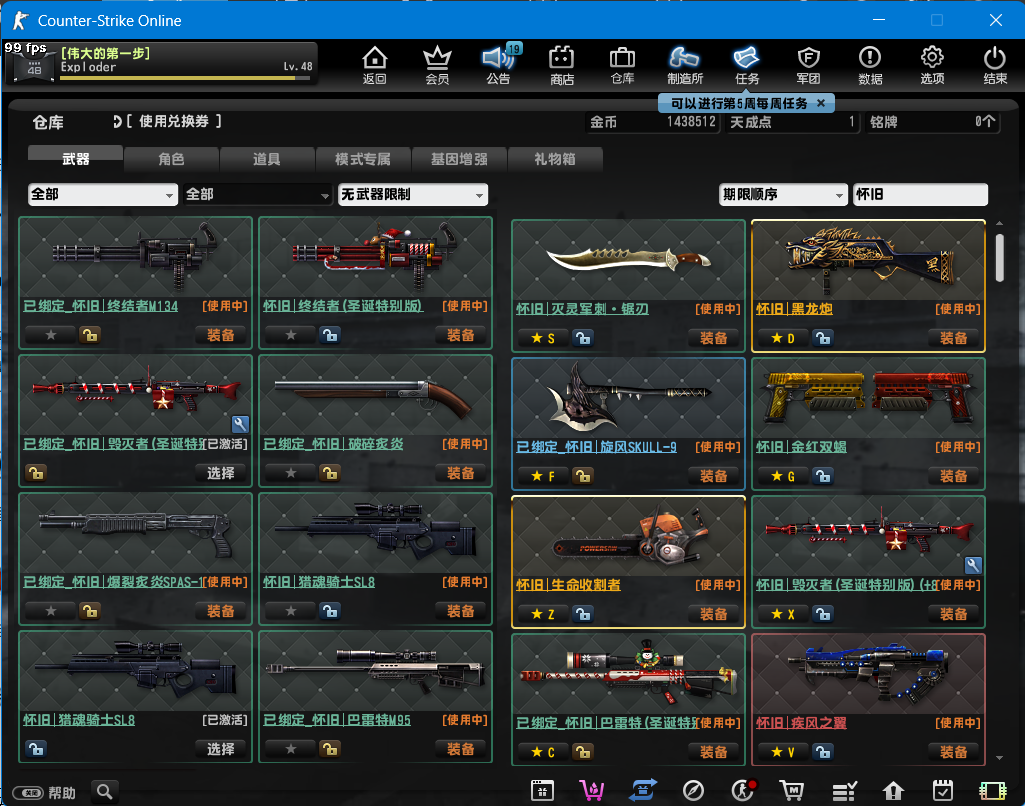Switch to the 礼物箱 tab
The width and height of the screenshot is (1025, 806).
tap(555, 159)
